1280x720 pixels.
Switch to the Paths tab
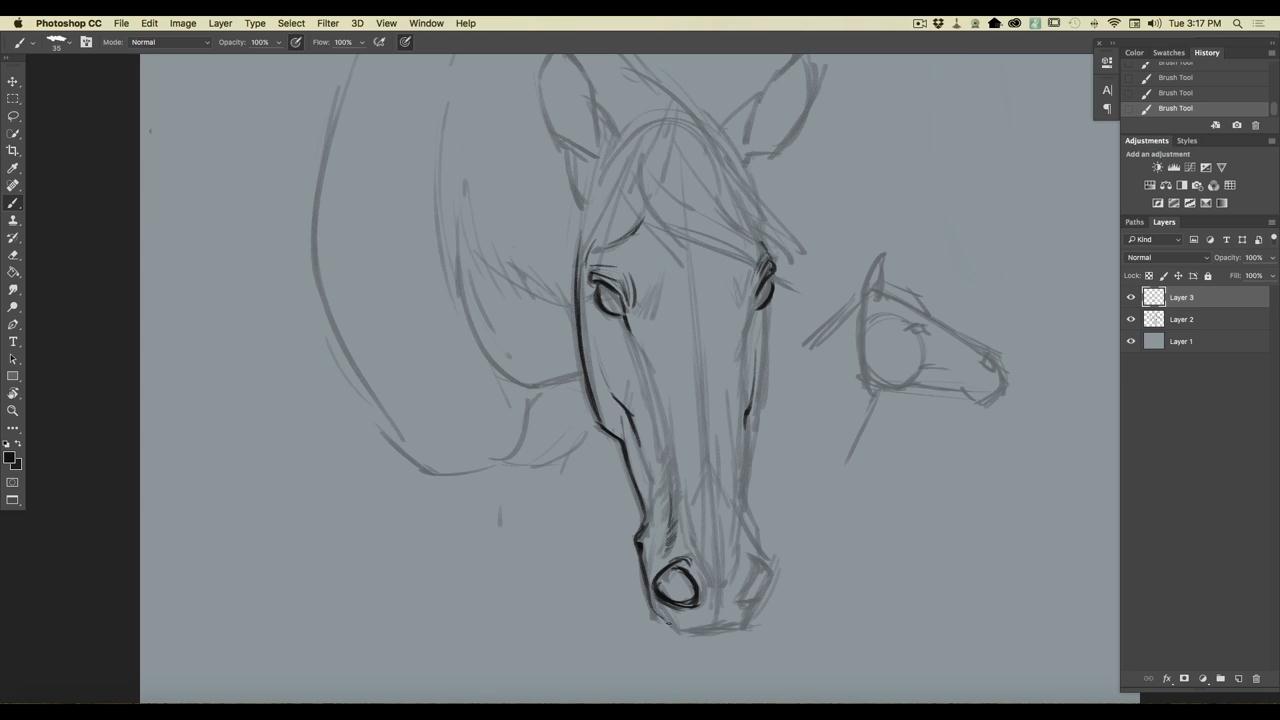pos(1134,222)
